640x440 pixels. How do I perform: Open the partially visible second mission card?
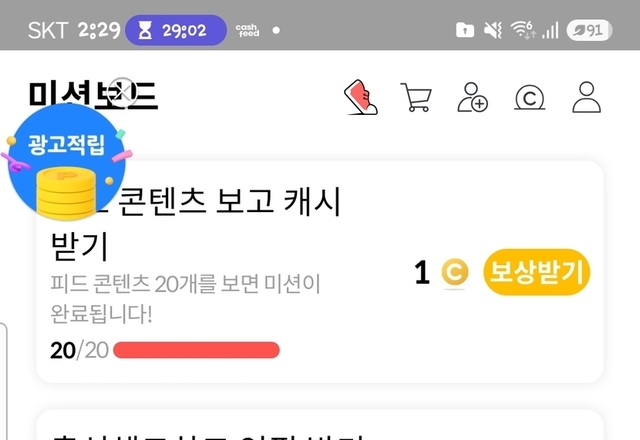[x=320, y=425]
